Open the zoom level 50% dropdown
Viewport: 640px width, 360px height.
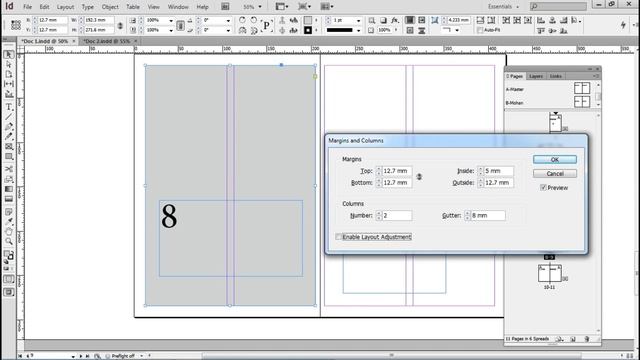[x=260, y=7]
